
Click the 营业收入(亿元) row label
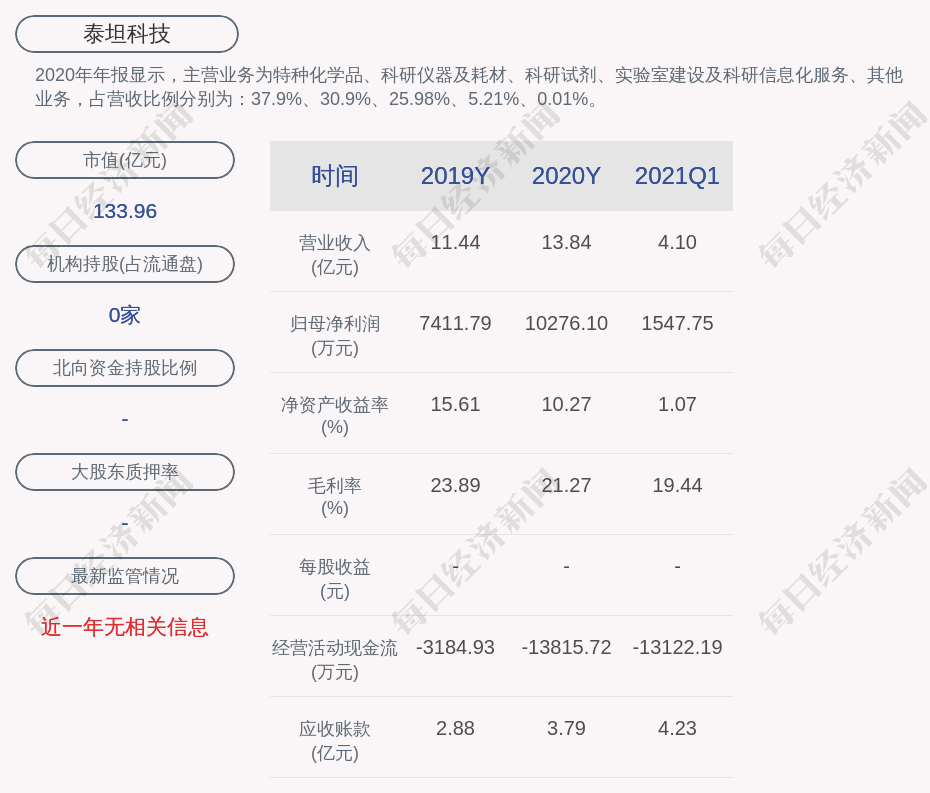pyautogui.click(x=334, y=255)
